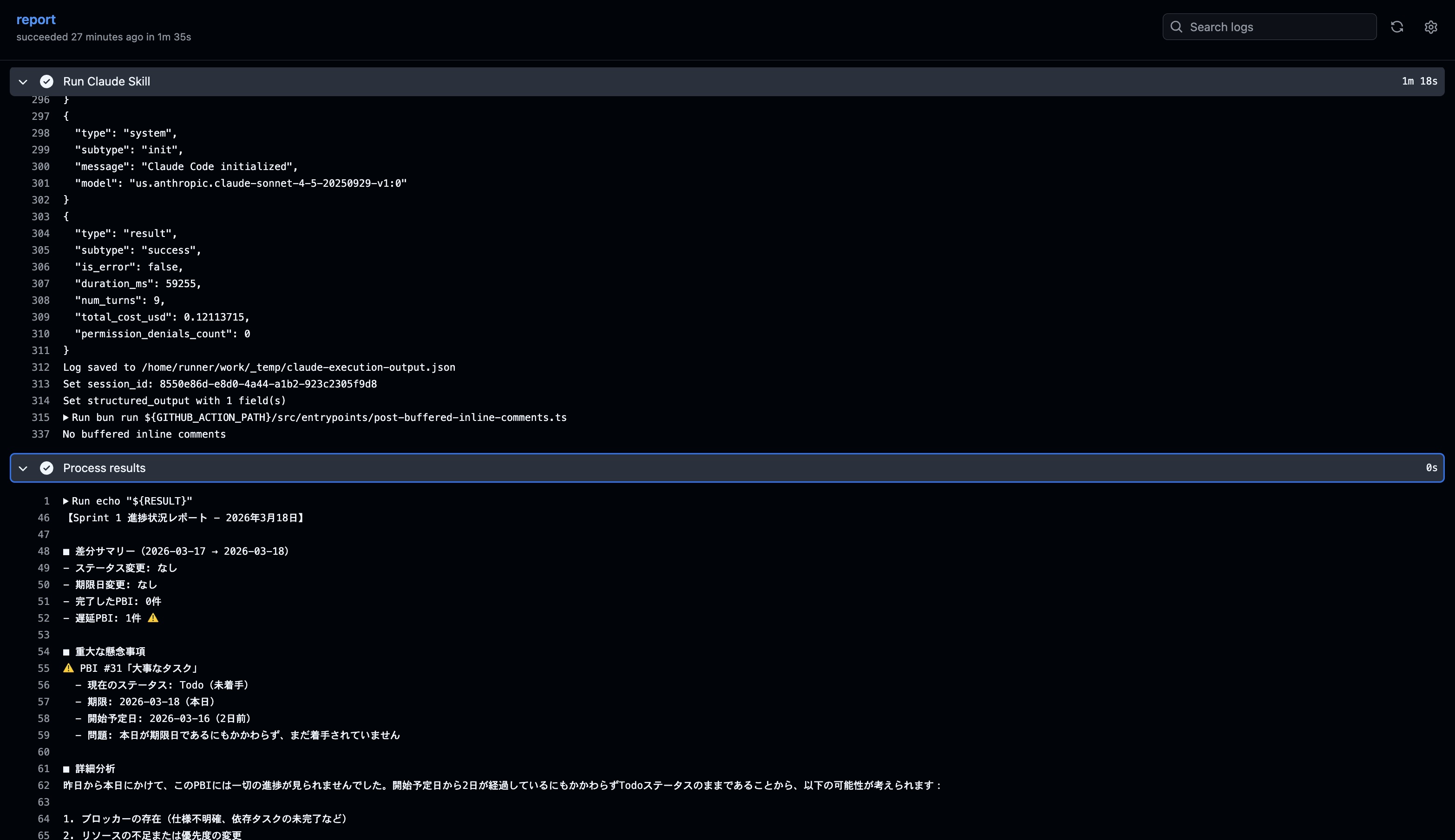The height and width of the screenshot is (840, 1455).
Task: Click the 0s step duration indicator
Action: [x=1431, y=468]
